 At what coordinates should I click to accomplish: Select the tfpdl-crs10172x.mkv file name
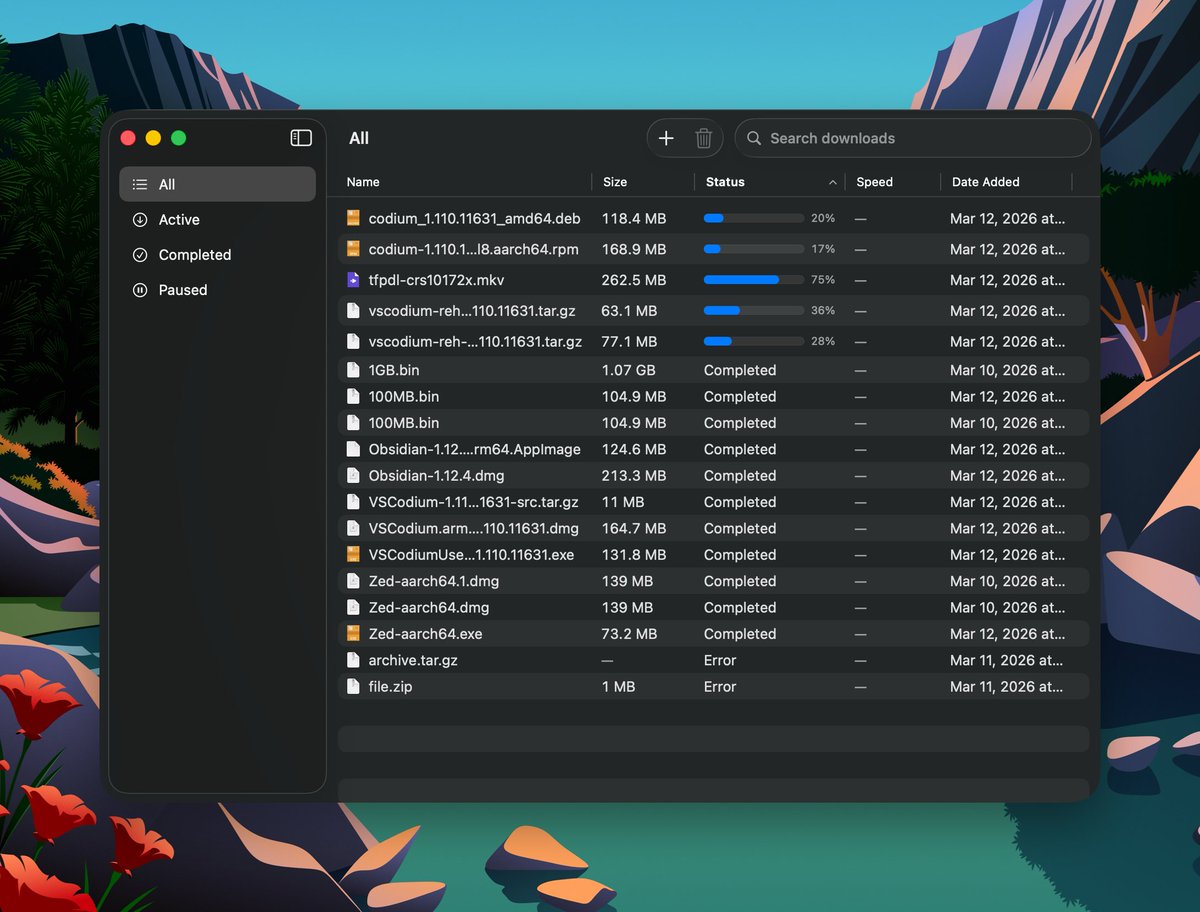(436, 280)
